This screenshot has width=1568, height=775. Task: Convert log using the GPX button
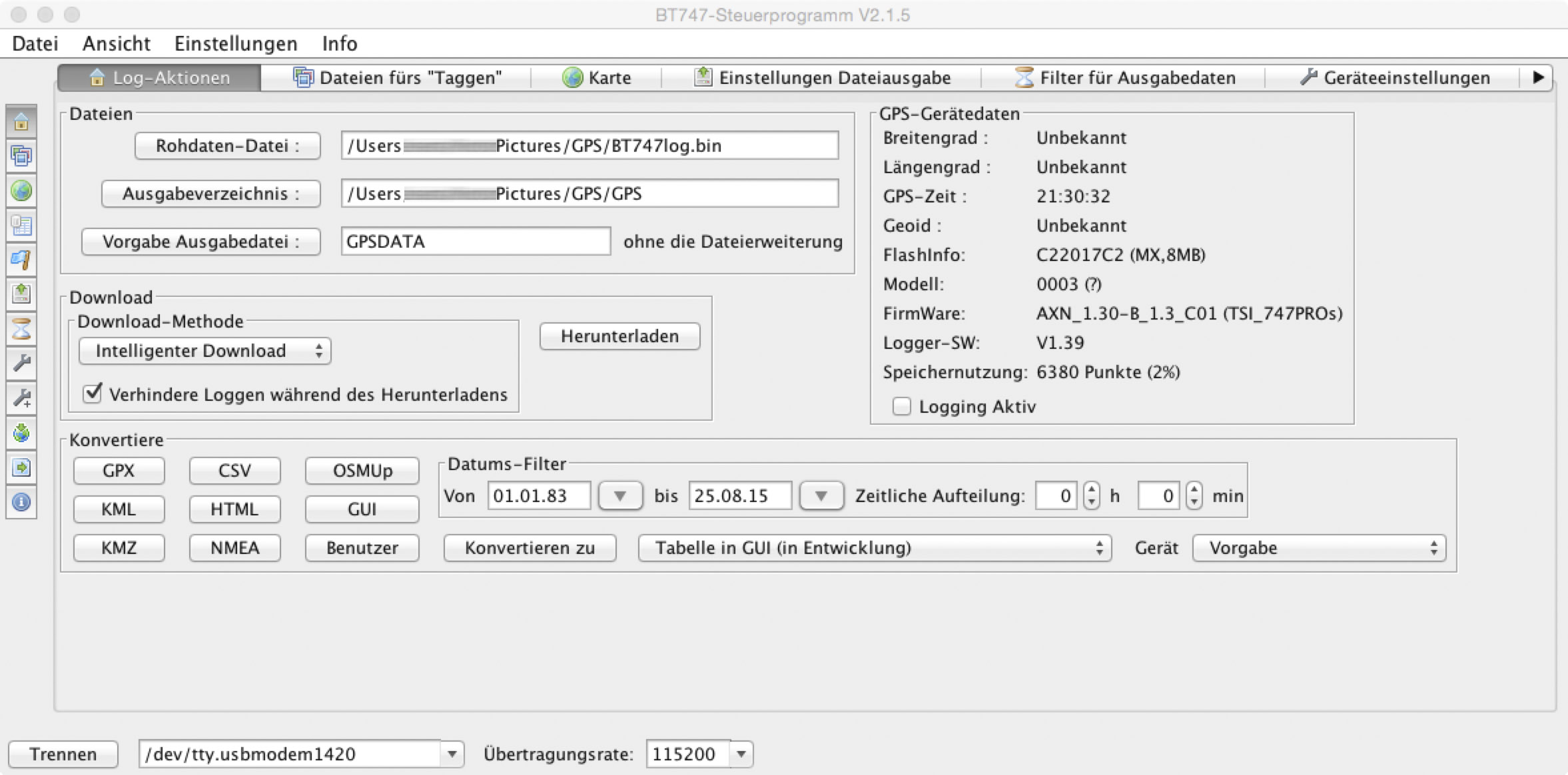coord(119,471)
